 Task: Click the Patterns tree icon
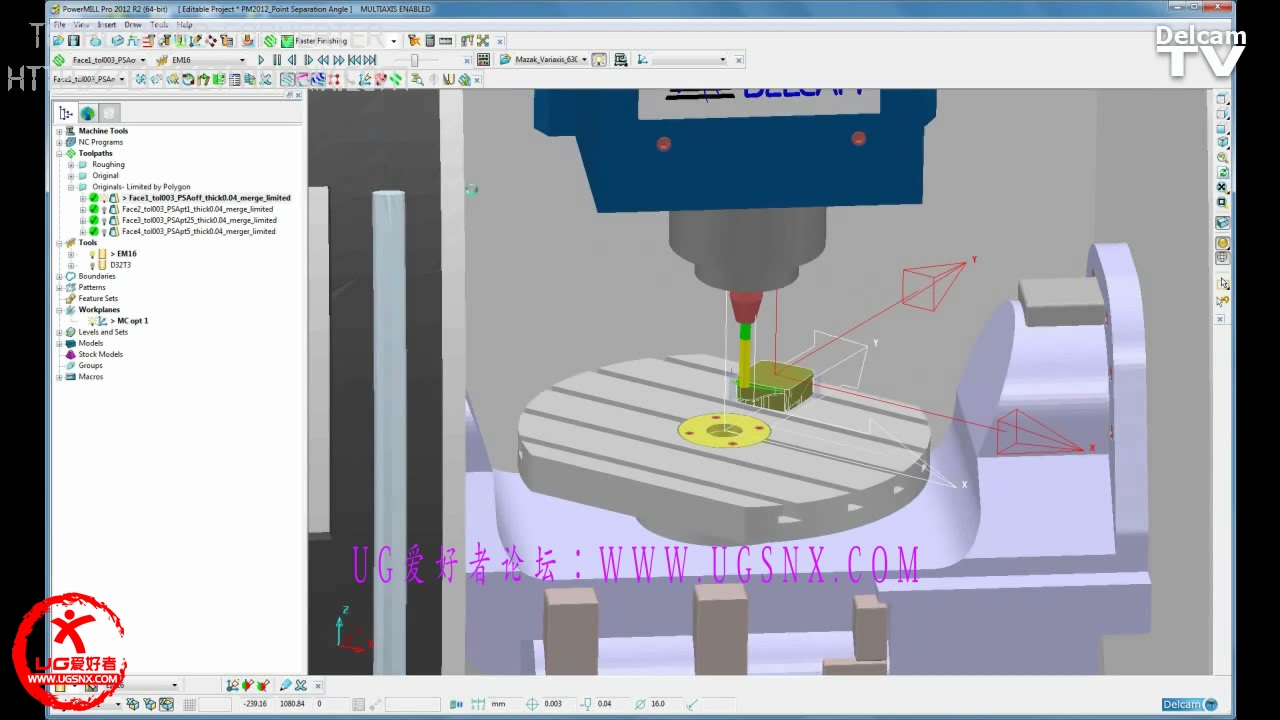[x=70, y=287]
